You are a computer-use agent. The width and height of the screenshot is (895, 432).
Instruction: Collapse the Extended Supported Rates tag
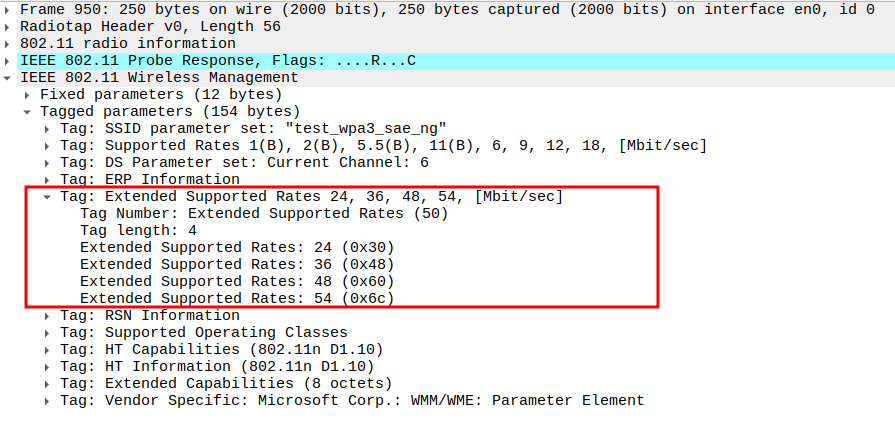coord(48,197)
